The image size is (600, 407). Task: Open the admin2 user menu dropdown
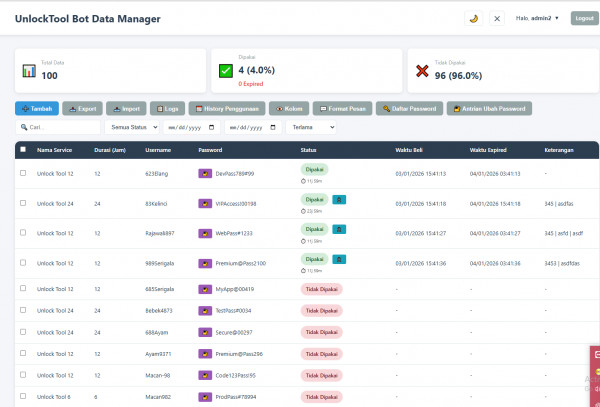click(537, 18)
